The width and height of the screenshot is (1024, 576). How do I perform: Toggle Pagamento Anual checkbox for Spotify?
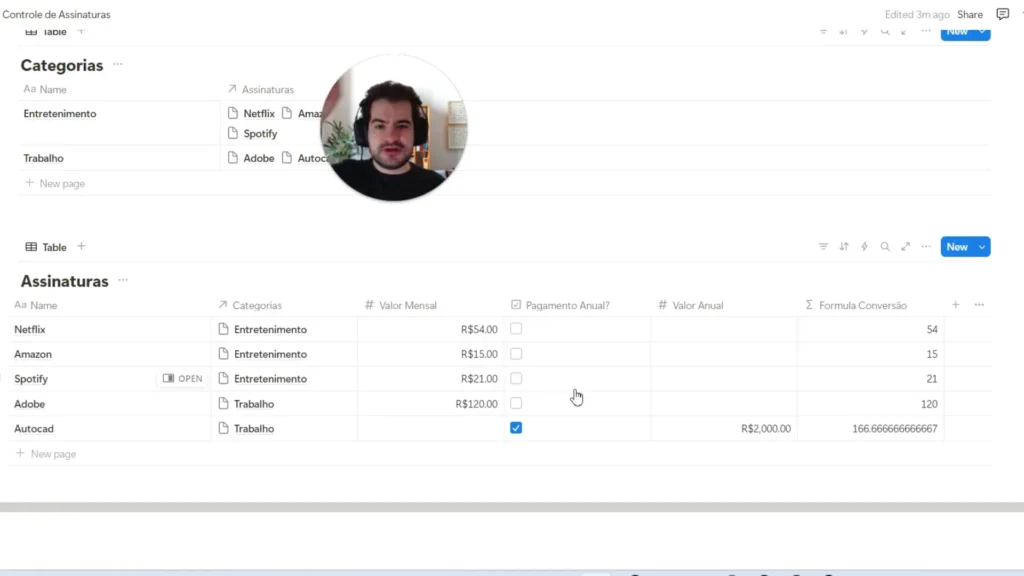click(516, 379)
